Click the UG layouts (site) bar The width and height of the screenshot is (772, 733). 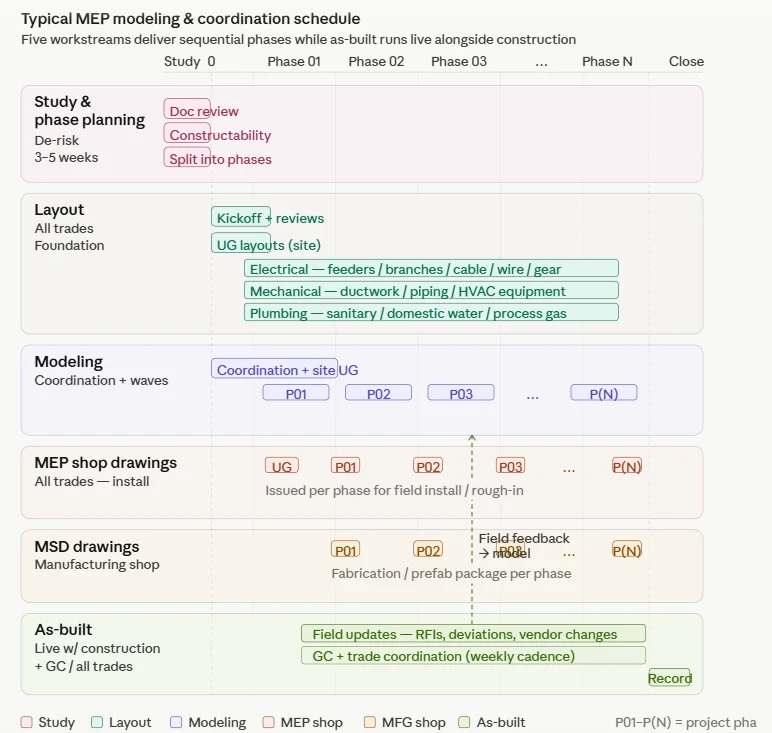(241, 243)
